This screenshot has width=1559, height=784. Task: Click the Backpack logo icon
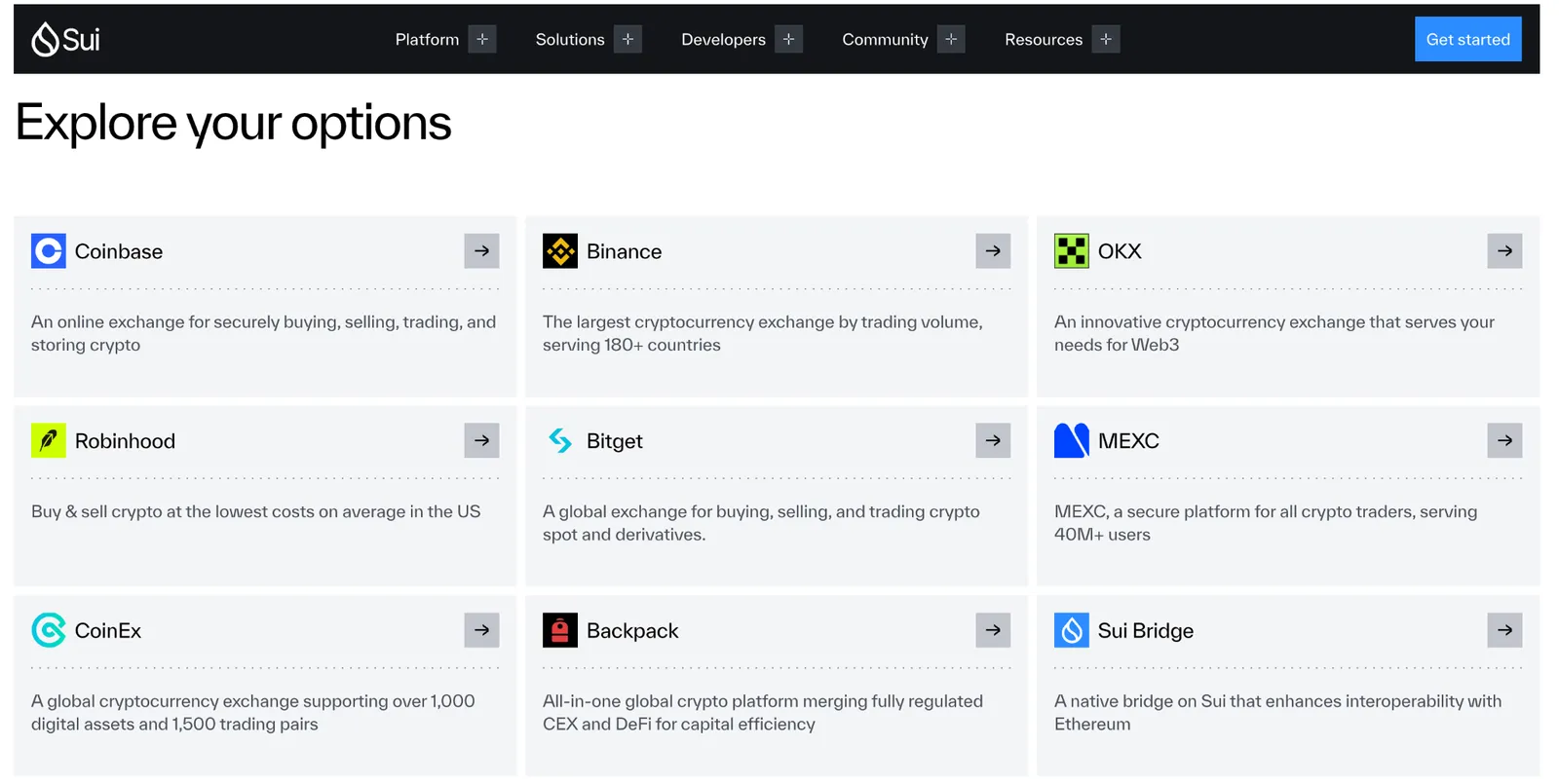click(x=560, y=631)
